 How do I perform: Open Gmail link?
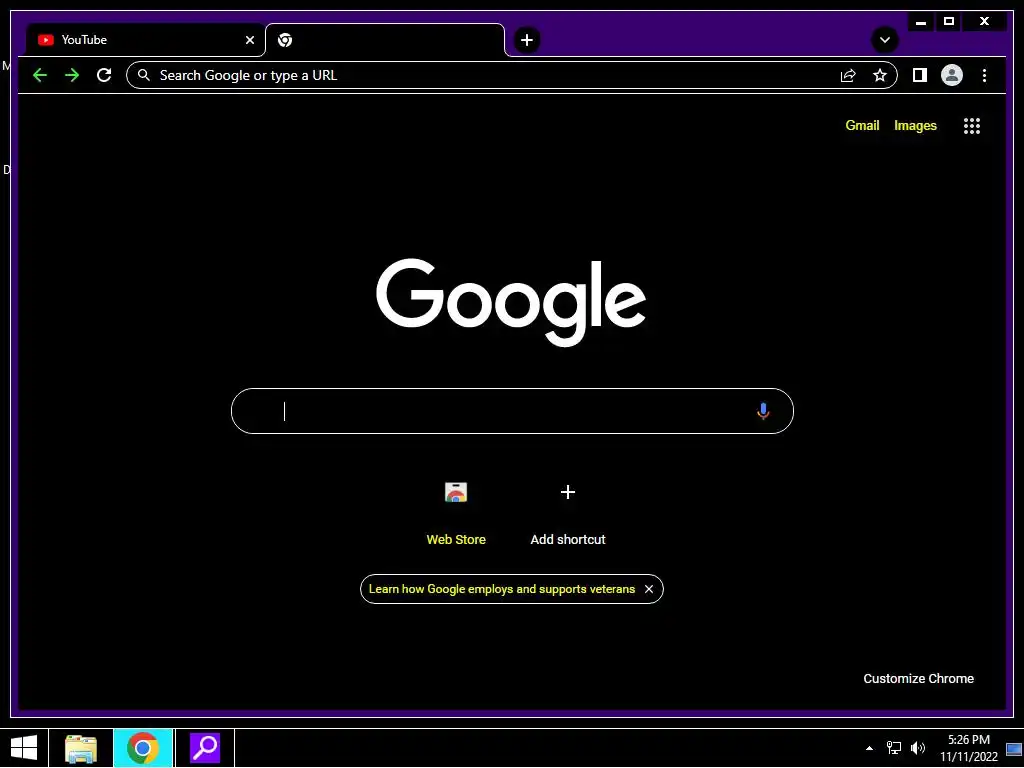click(862, 125)
